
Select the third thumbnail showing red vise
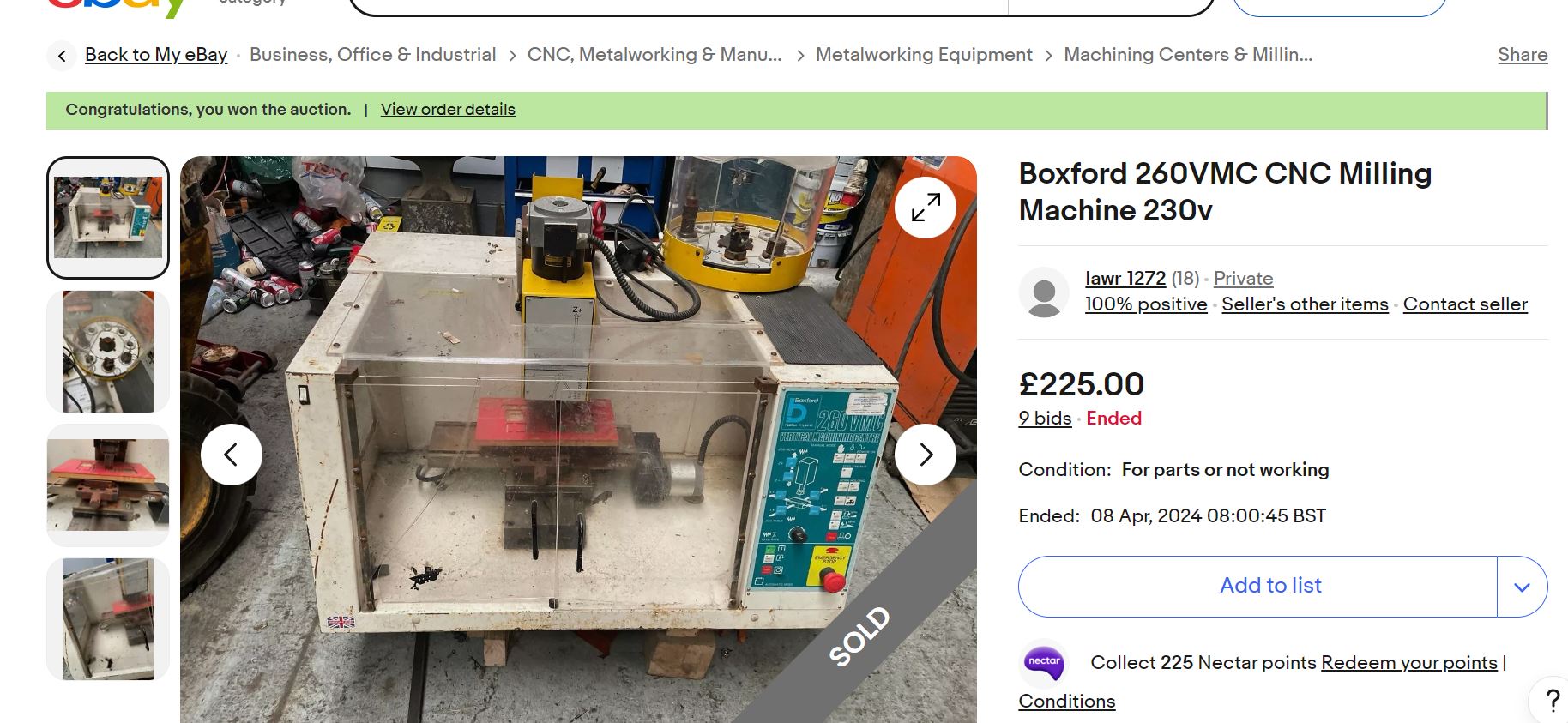click(108, 485)
